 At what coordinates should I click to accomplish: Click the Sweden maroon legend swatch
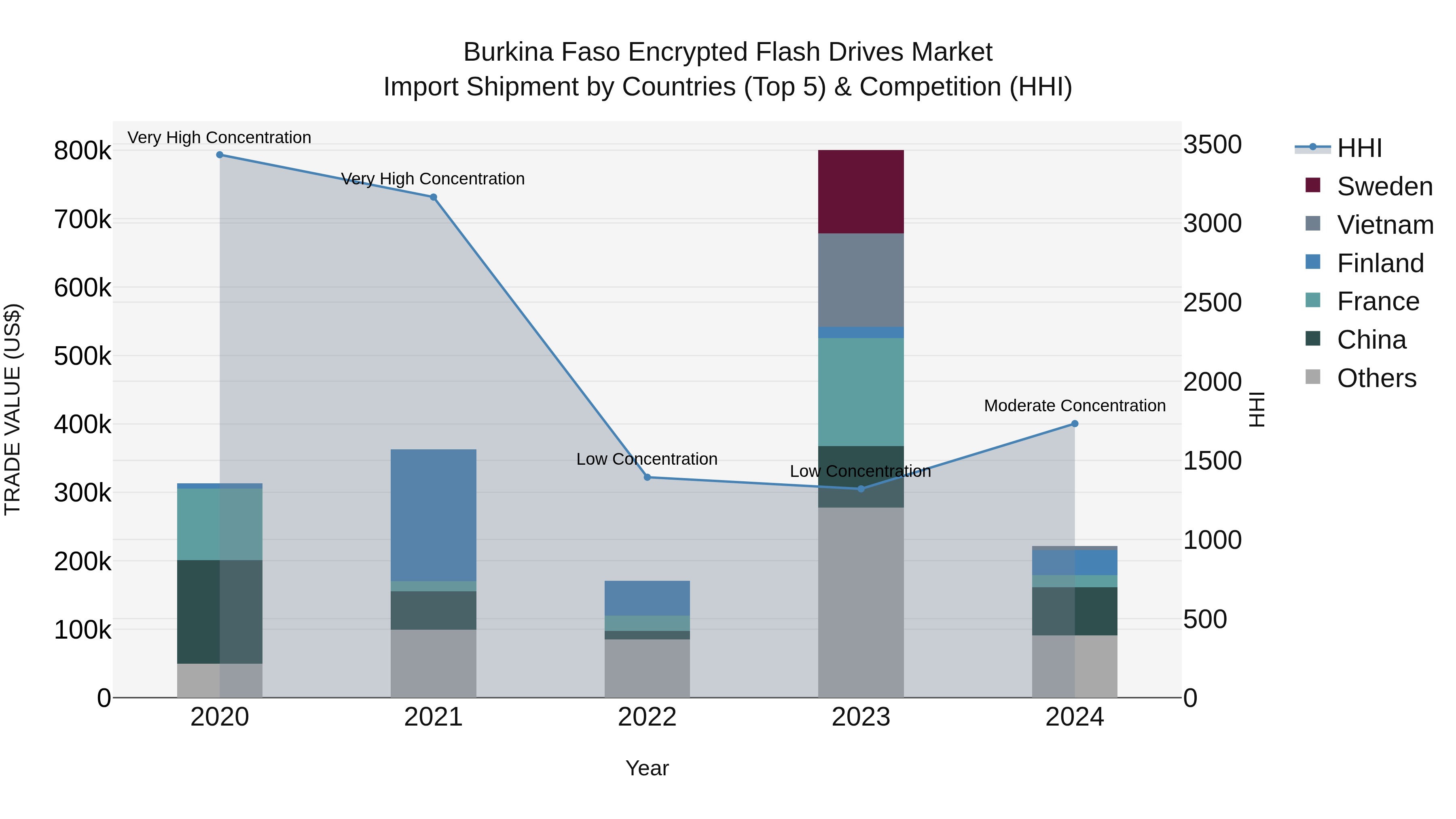tap(1313, 185)
